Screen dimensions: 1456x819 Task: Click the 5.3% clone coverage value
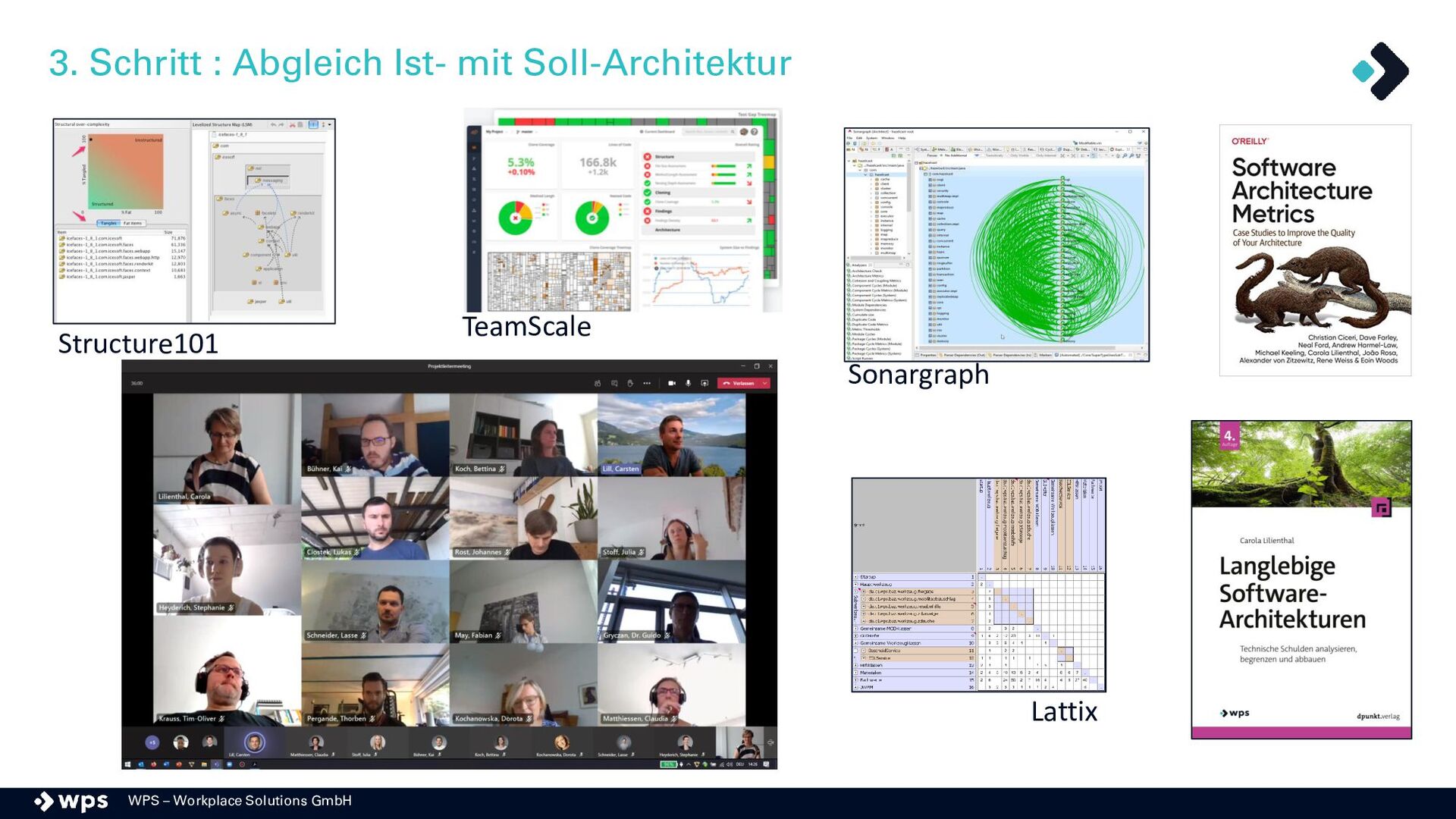click(521, 162)
